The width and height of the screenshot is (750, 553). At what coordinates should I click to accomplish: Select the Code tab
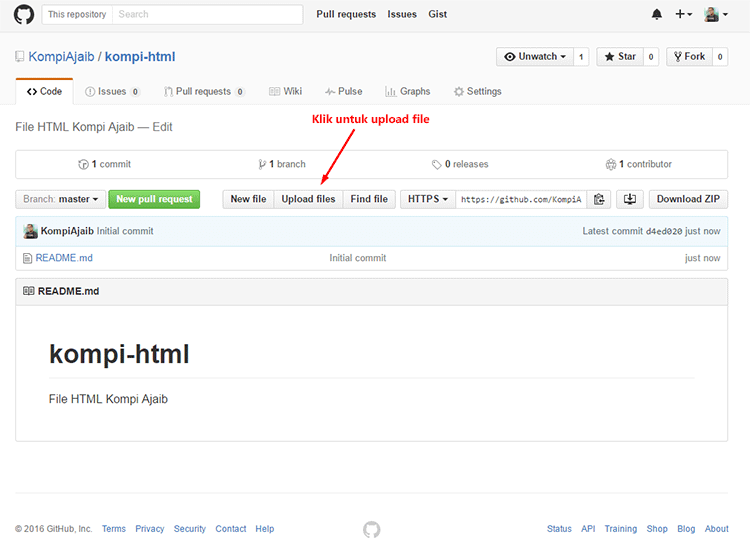(44, 91)
